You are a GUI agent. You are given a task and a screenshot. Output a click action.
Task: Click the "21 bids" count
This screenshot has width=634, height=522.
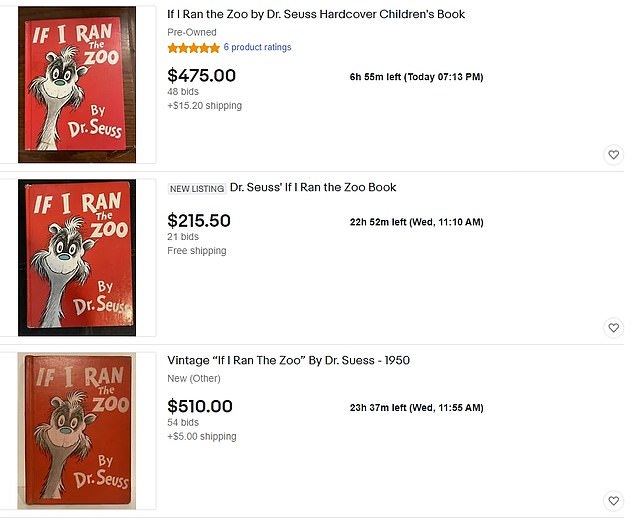[x=183, y=237]
